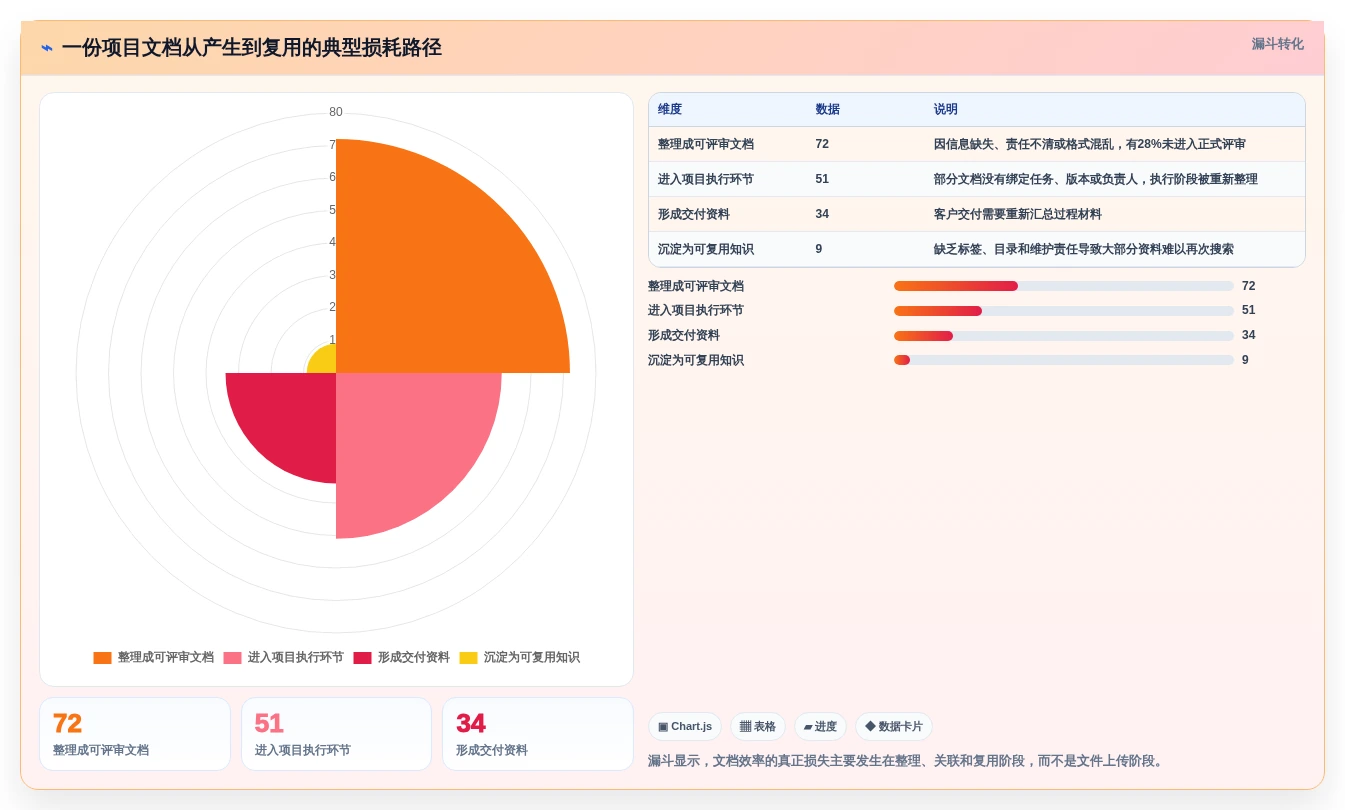Screen dimensions: 1345x810
Task: Click the 表格 tag chip
Action: point(758,727)
